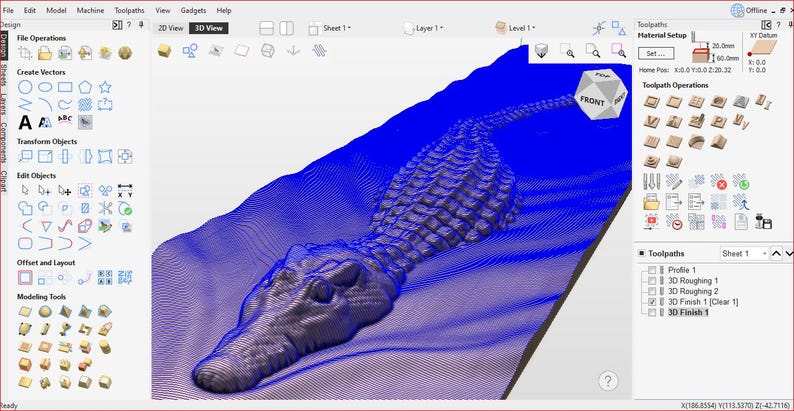The image size is (794, 411).
Task: Click the Drilling toolpath icon
Action: pyautogui.click(x=696, y=102)
